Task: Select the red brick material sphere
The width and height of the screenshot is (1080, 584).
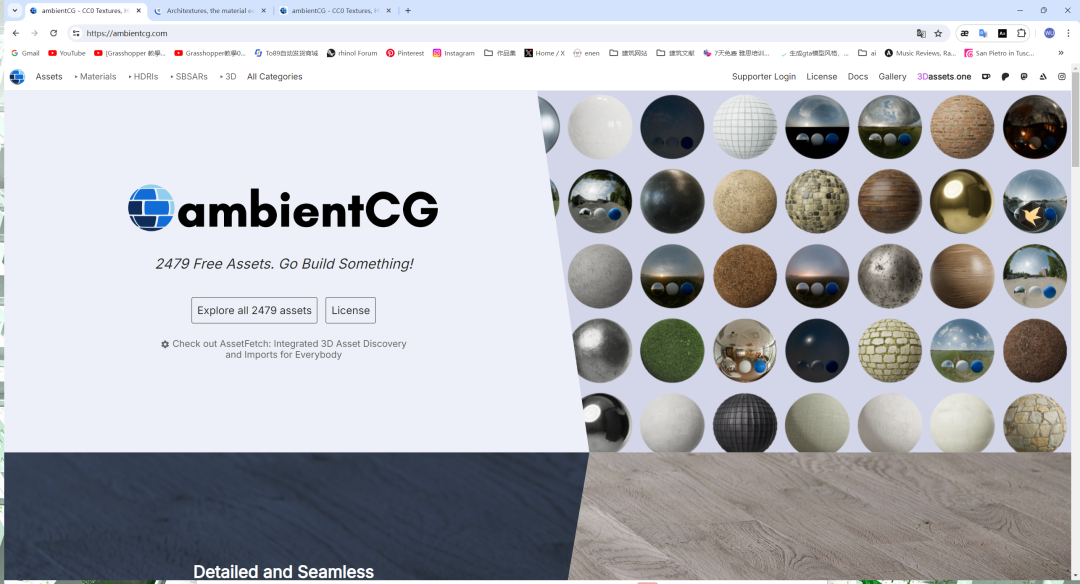Action: tap(962, 127)
